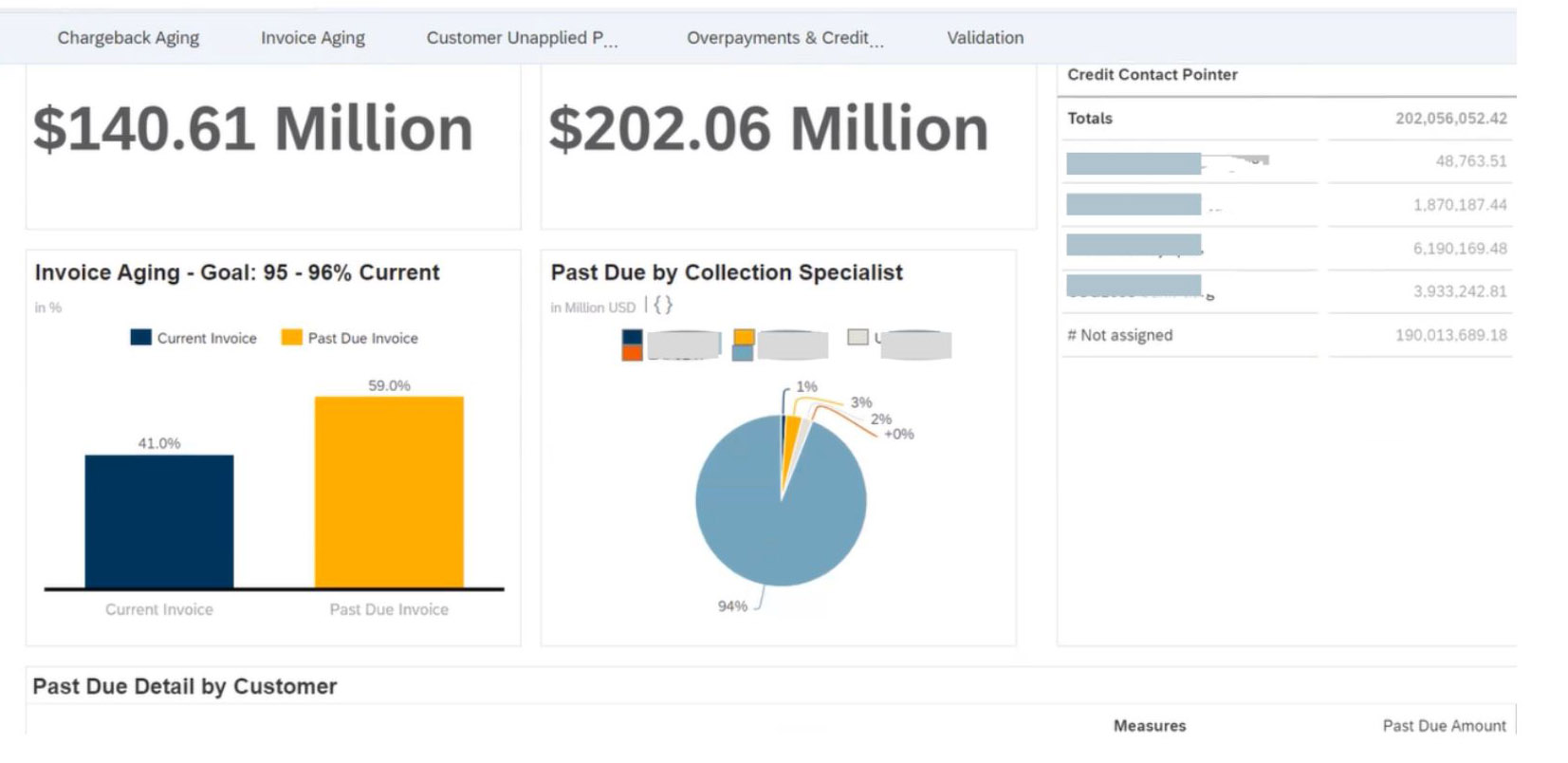Click the value 1,870,187.44
This screenshot has height=763, width=1568.
(x=1460, y=205)
